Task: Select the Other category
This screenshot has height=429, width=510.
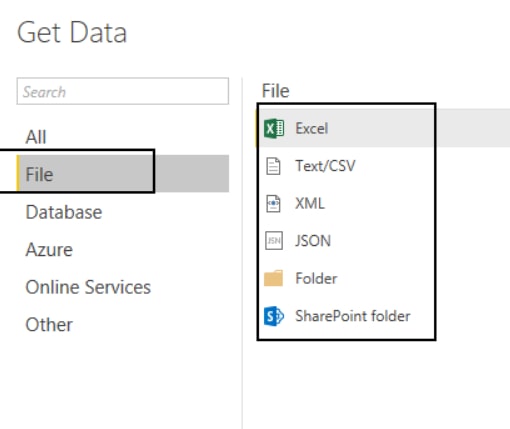Action: point(49,325)
